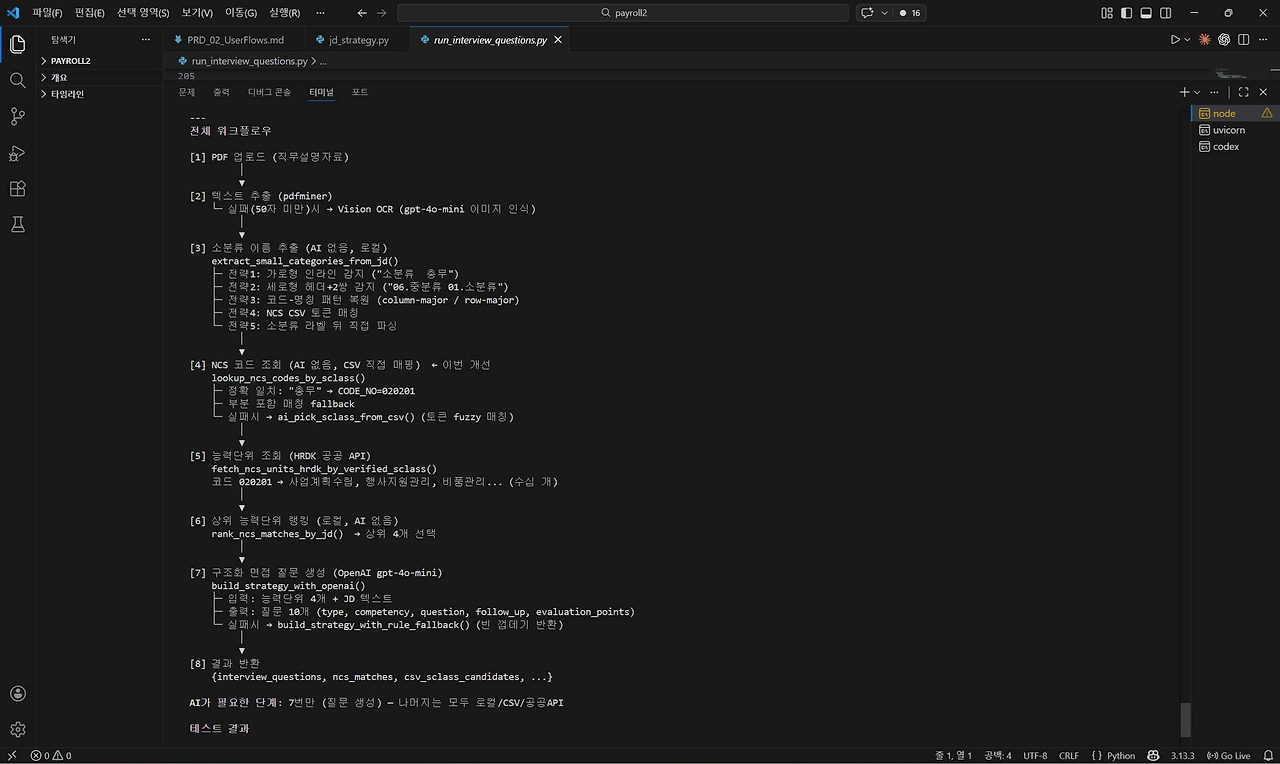Switch to the 출력 output panel tab

click(x=221, y=92)
